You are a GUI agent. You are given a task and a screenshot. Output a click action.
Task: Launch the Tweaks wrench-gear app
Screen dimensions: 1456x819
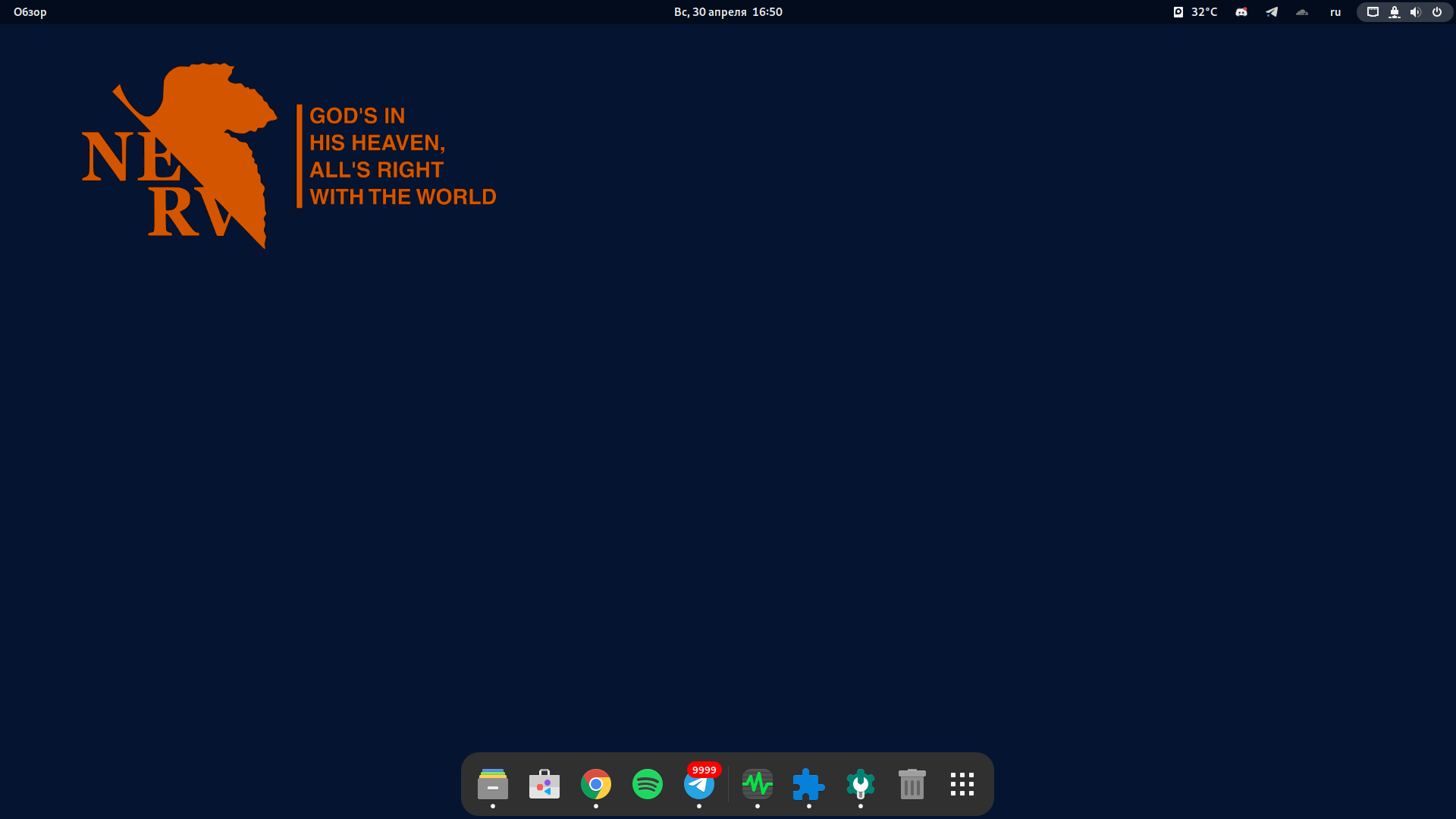click(861, 784)
